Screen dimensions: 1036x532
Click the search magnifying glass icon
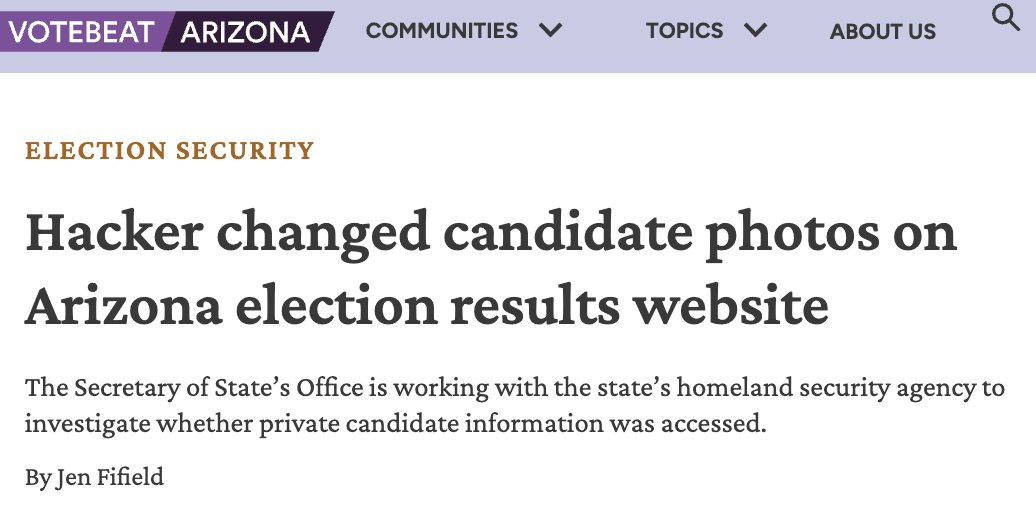(x=1005, y=18)
